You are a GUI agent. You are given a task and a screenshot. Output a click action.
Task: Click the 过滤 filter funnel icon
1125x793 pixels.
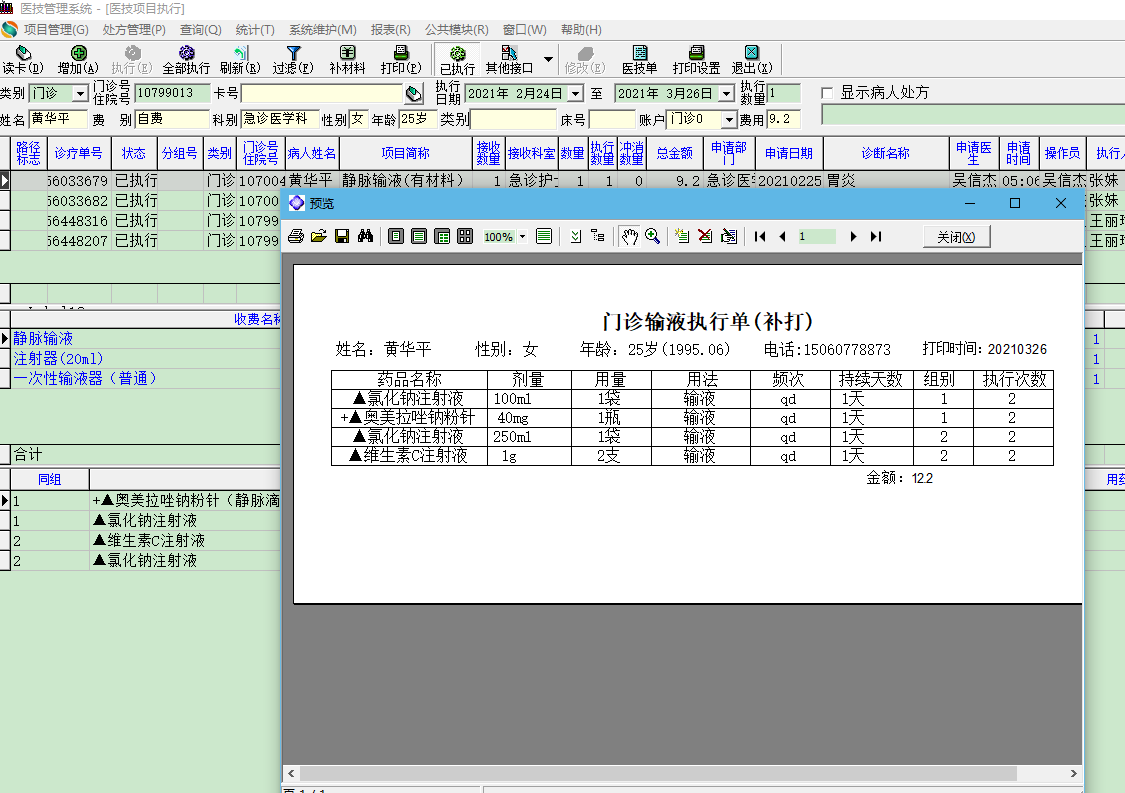coord(293,53)
